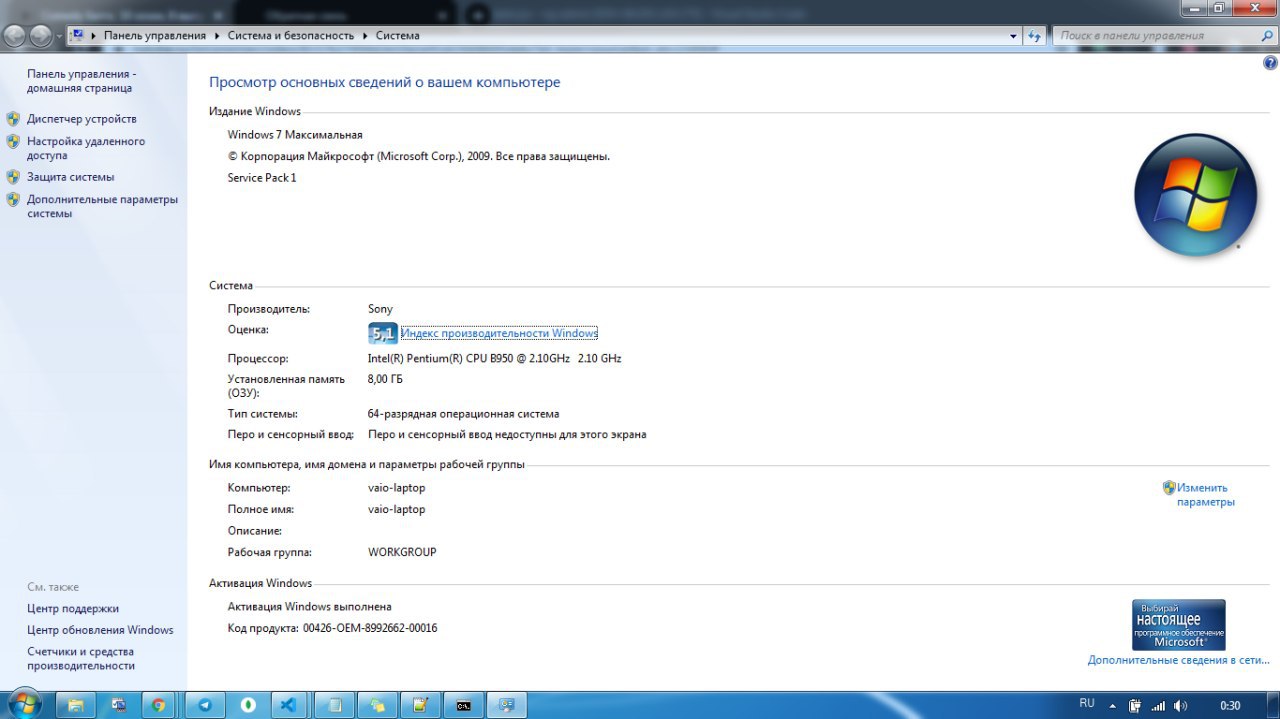Click the RU language indicator
The width and height of the screenshot is (1280, 719).
point(1087,704)
